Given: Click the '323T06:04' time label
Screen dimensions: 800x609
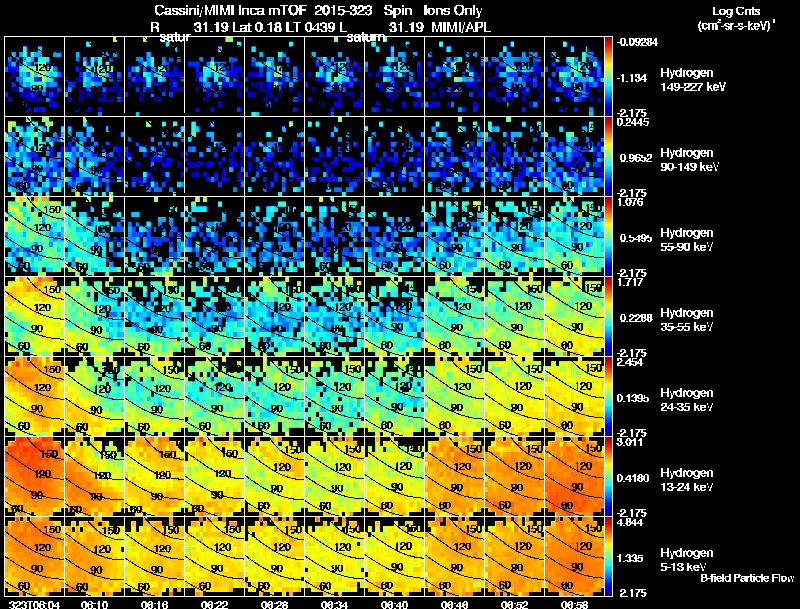Looking at the screenshot, I should coord(34,604).
